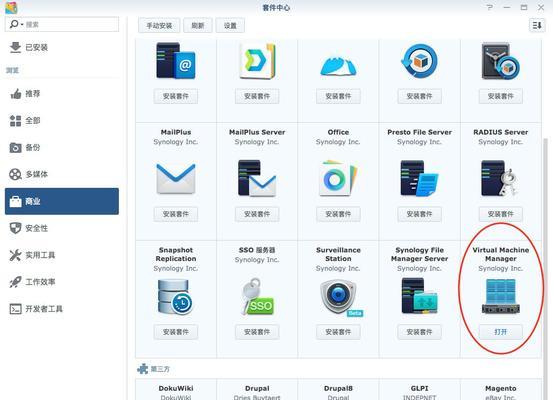Install the Office package
553x400 pixels.
coord(338,214)
